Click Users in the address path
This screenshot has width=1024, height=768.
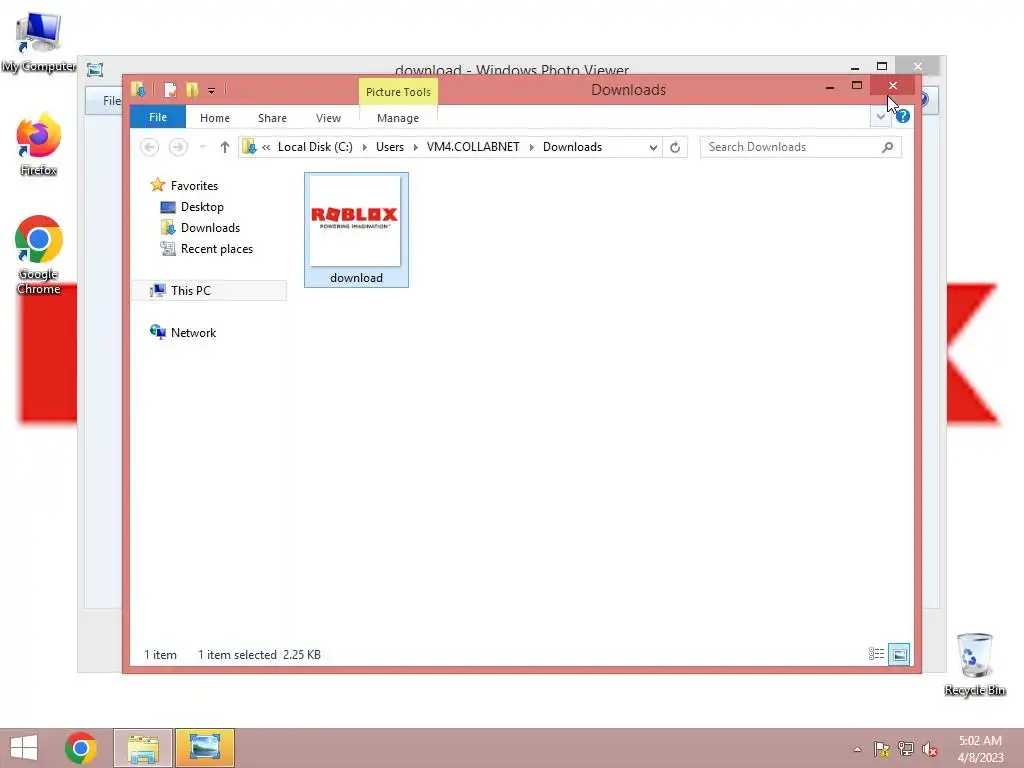(x=389, y=147)
